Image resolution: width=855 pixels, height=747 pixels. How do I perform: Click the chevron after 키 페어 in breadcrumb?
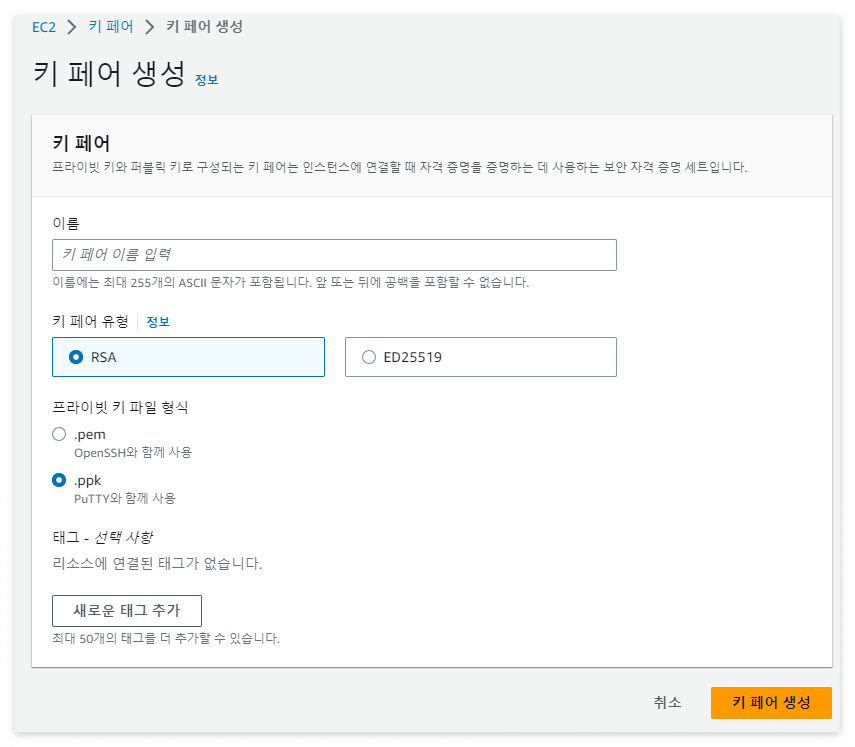tap(150, 27)
